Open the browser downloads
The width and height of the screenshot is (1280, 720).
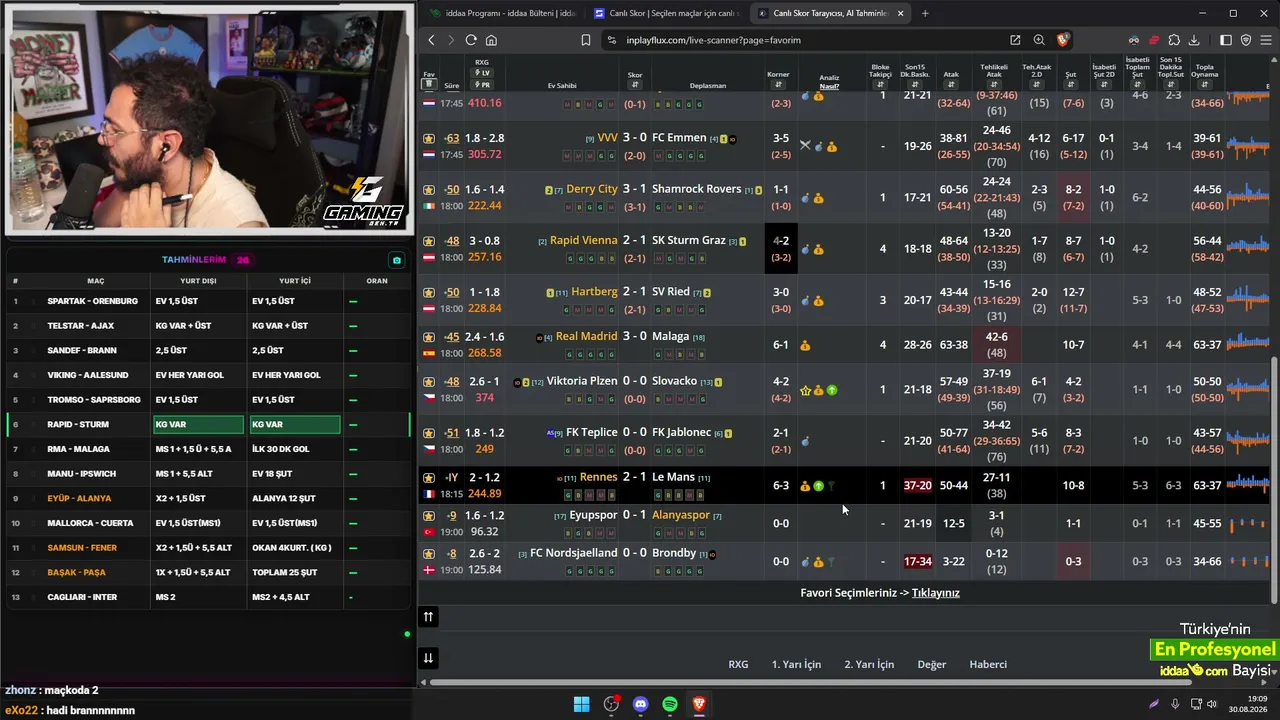(1194, 40)
